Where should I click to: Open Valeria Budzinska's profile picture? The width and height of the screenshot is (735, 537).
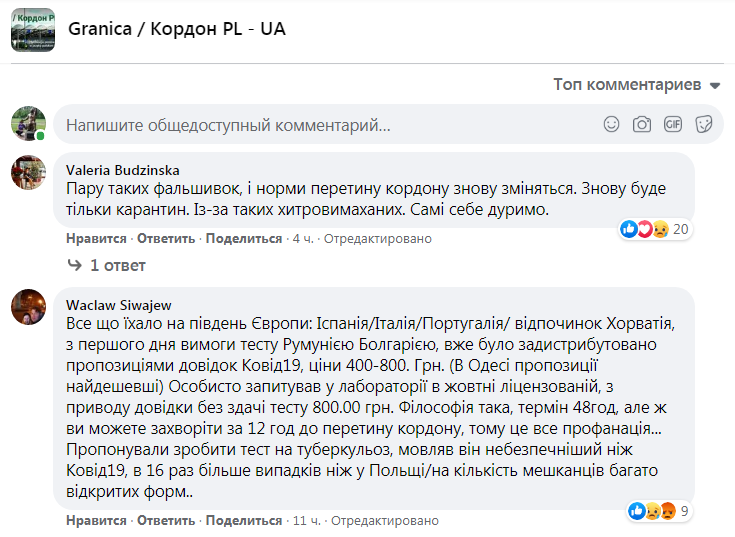28,172
